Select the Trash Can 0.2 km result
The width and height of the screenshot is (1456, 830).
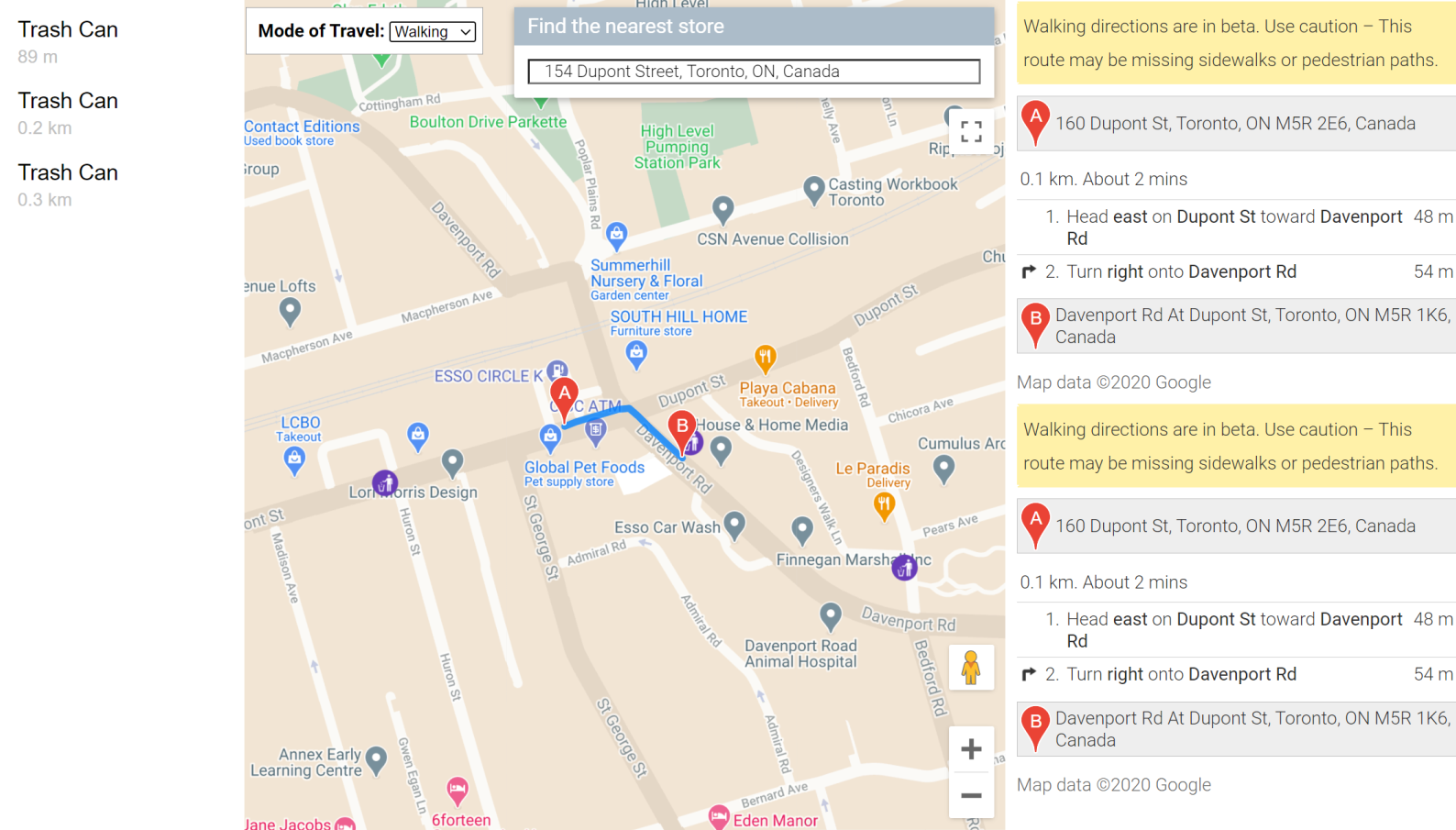(68, 114)
